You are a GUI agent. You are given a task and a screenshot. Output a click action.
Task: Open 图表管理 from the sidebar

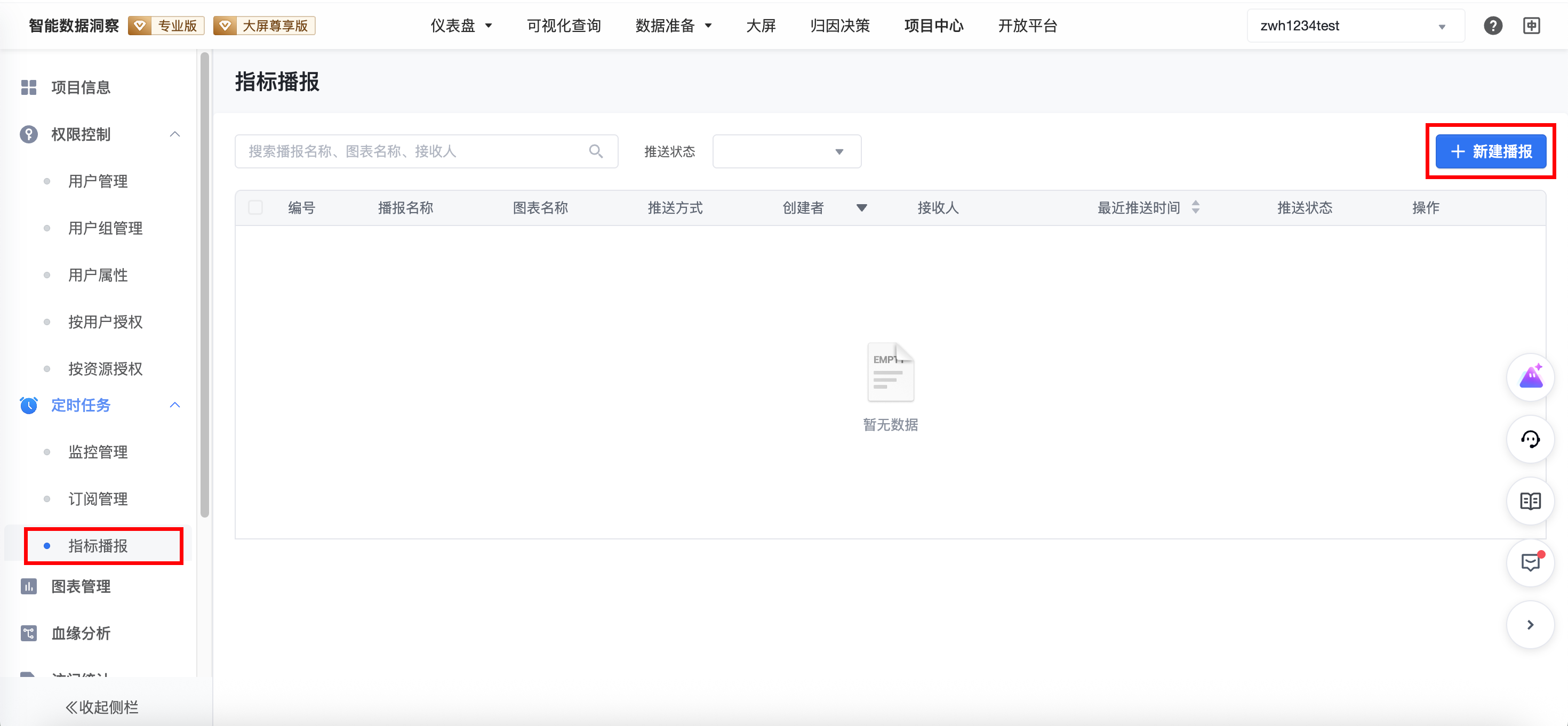[x=81, y=586]
